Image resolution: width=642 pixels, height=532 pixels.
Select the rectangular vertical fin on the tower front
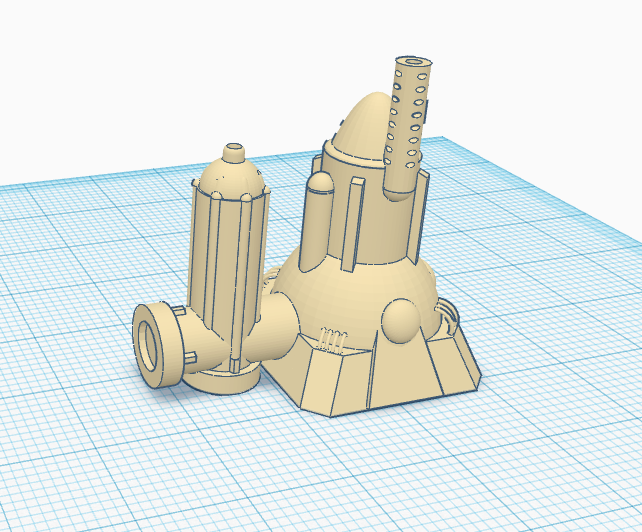click(x=353, y=224)
